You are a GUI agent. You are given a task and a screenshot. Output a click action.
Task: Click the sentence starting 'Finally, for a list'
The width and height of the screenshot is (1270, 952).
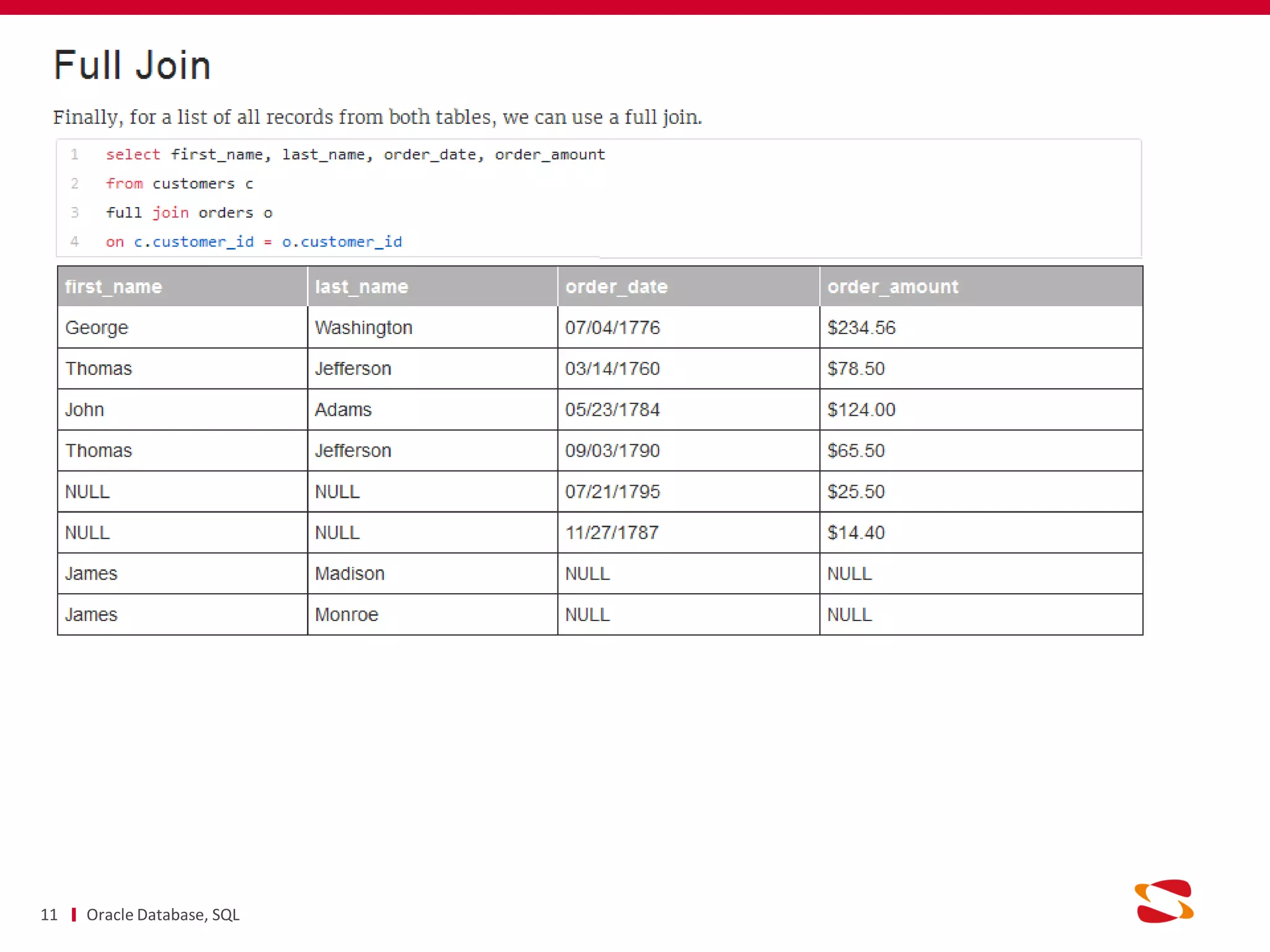point(378,117)
